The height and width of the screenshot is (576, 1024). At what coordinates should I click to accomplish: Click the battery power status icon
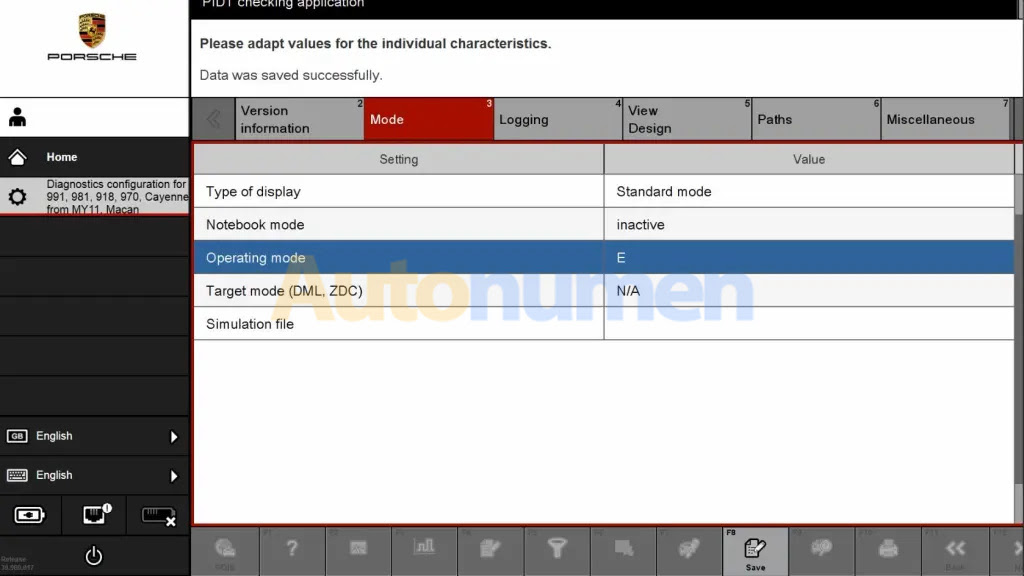coord(30,516)
